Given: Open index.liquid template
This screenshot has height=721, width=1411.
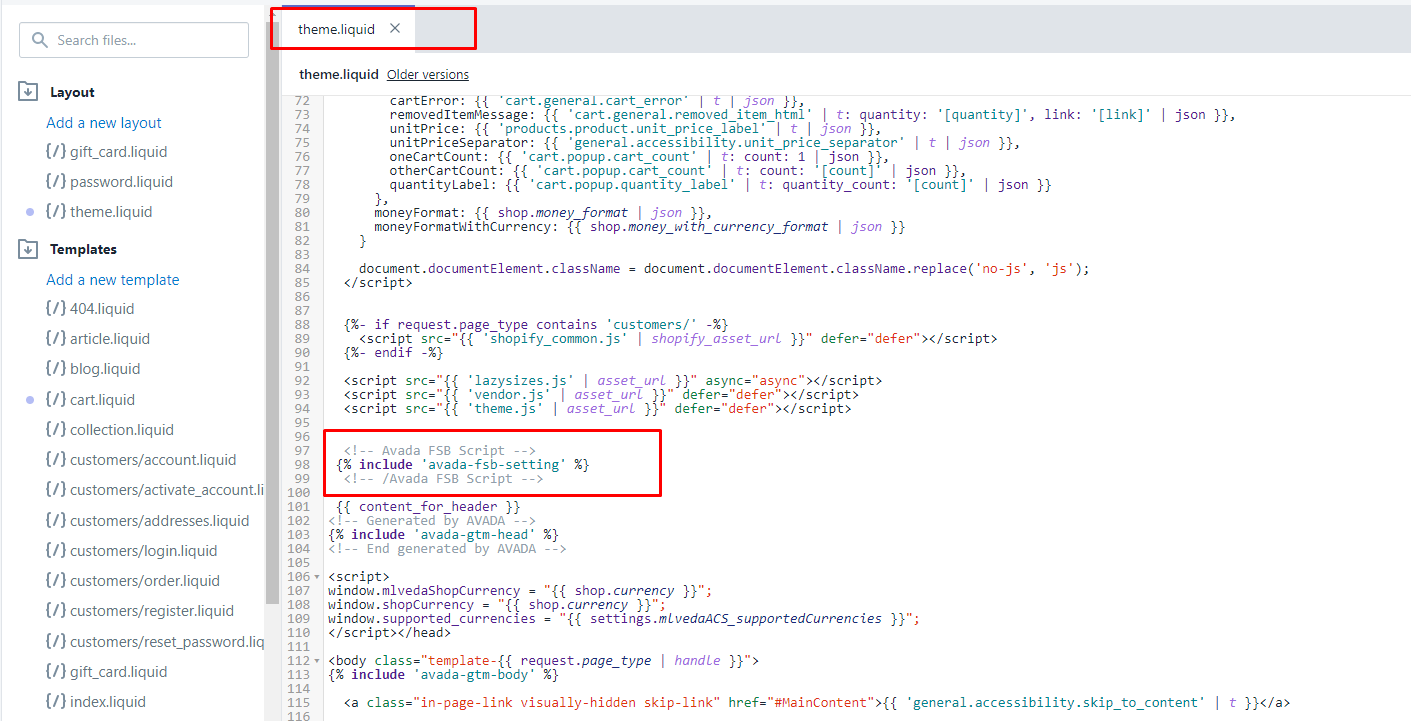Looking at the screenshot, I should (x=108, y=702).
